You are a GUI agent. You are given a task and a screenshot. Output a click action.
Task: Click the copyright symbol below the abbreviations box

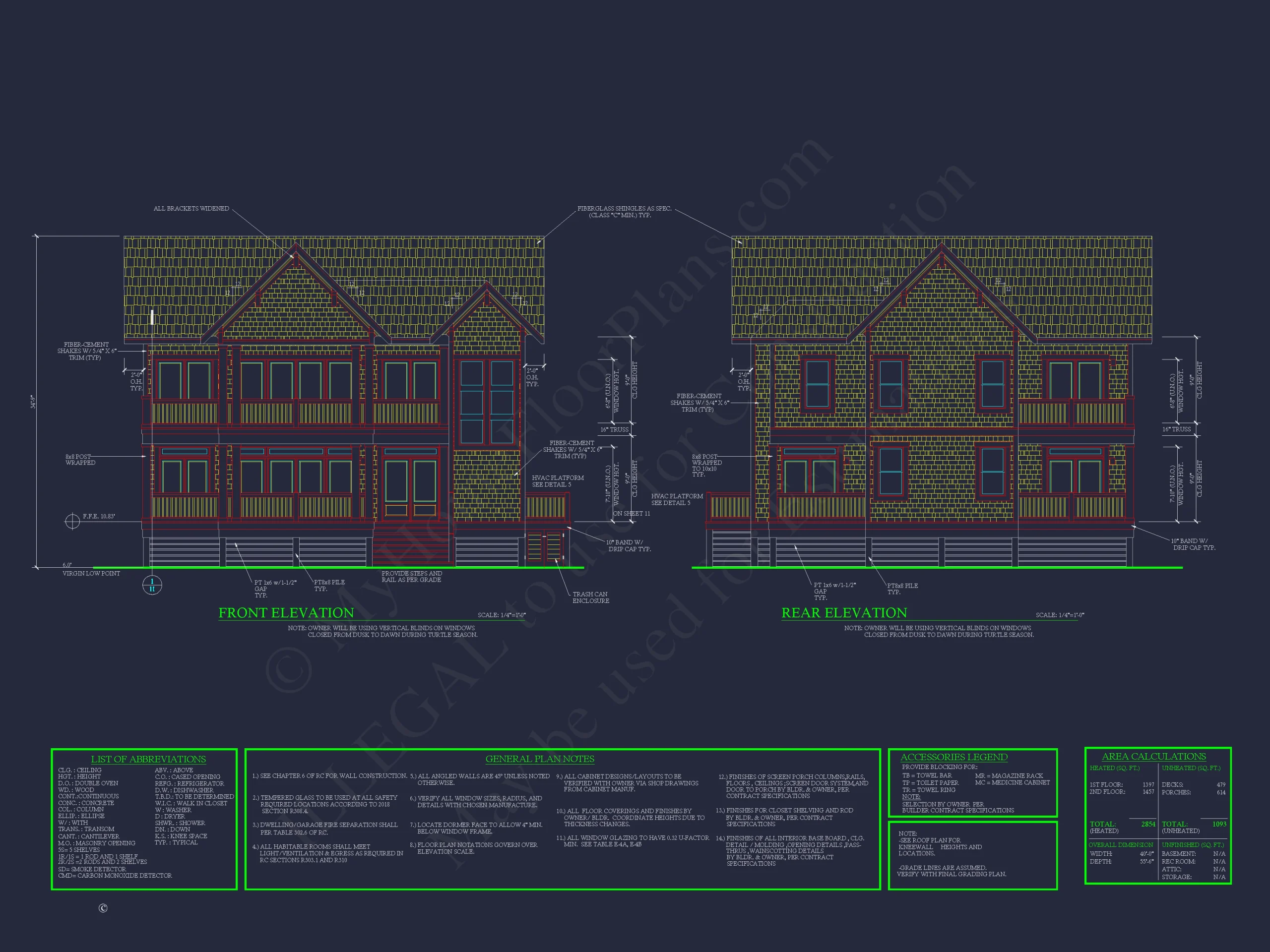tap(103, 908)
